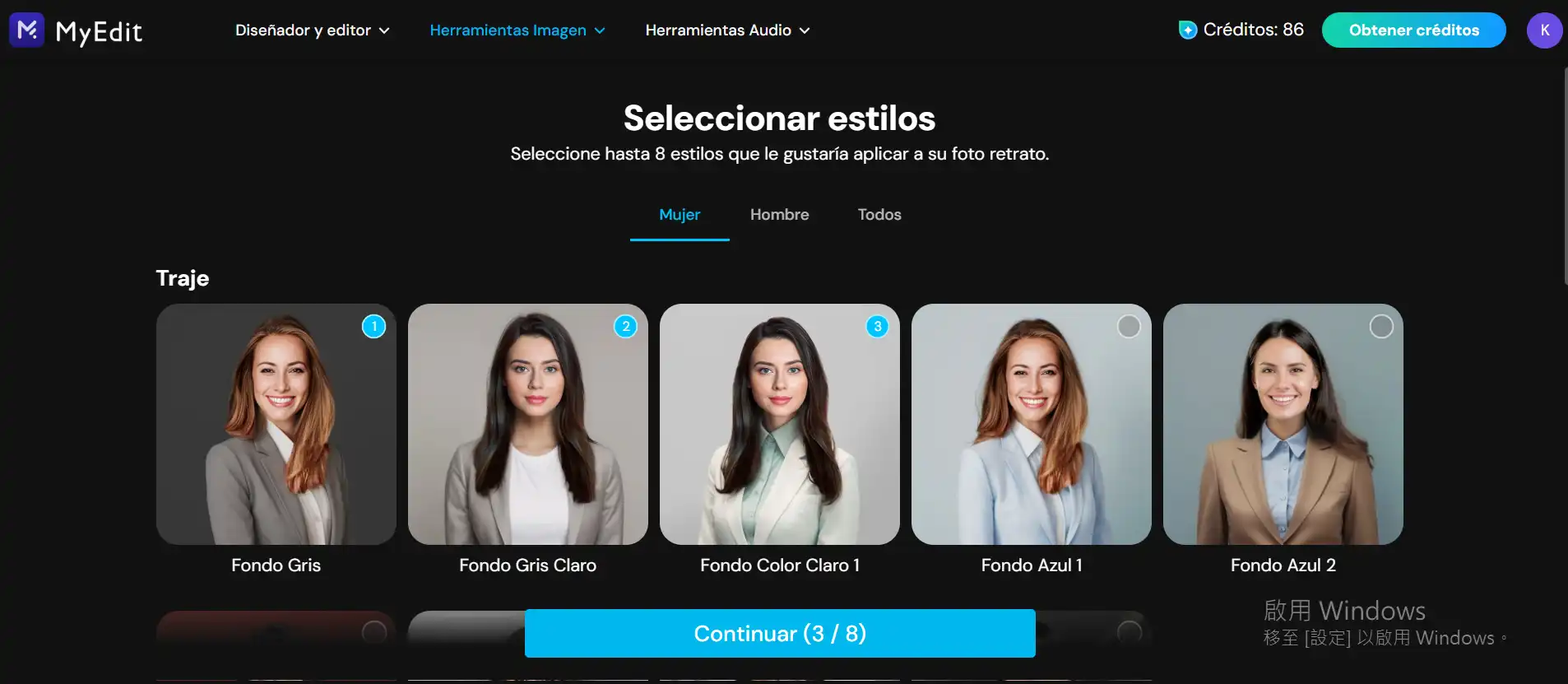Expand the Herramientas Imagen menu
1568x684 pixels.
click(517, 30)
